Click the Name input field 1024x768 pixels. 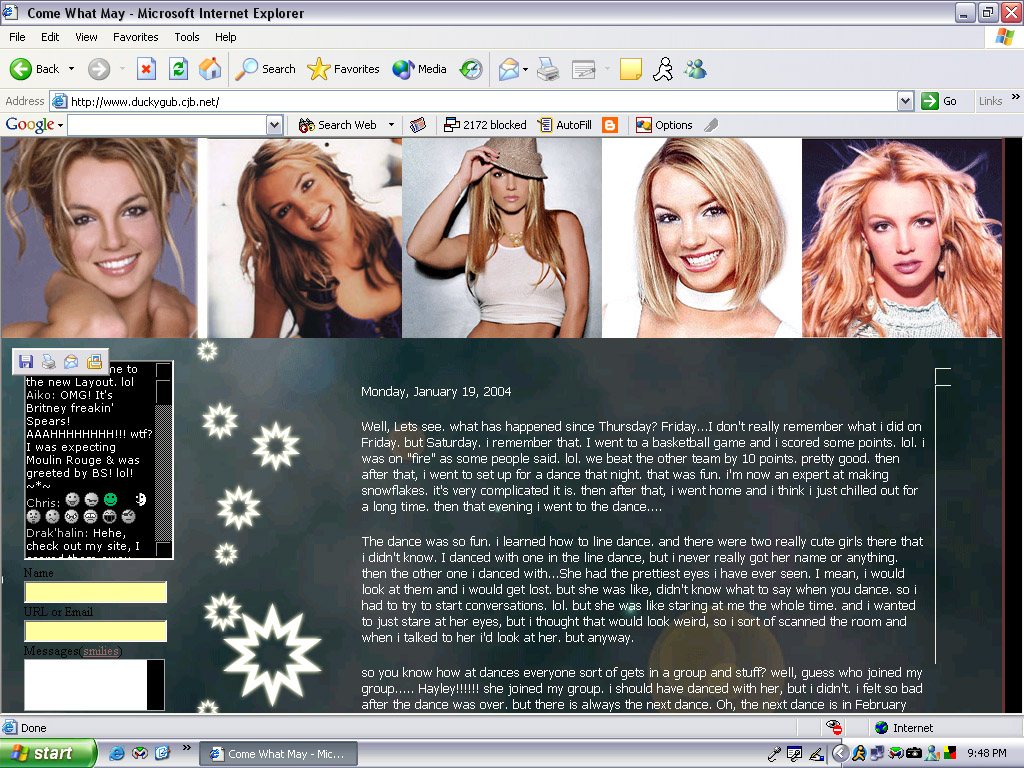coord(95,592)
